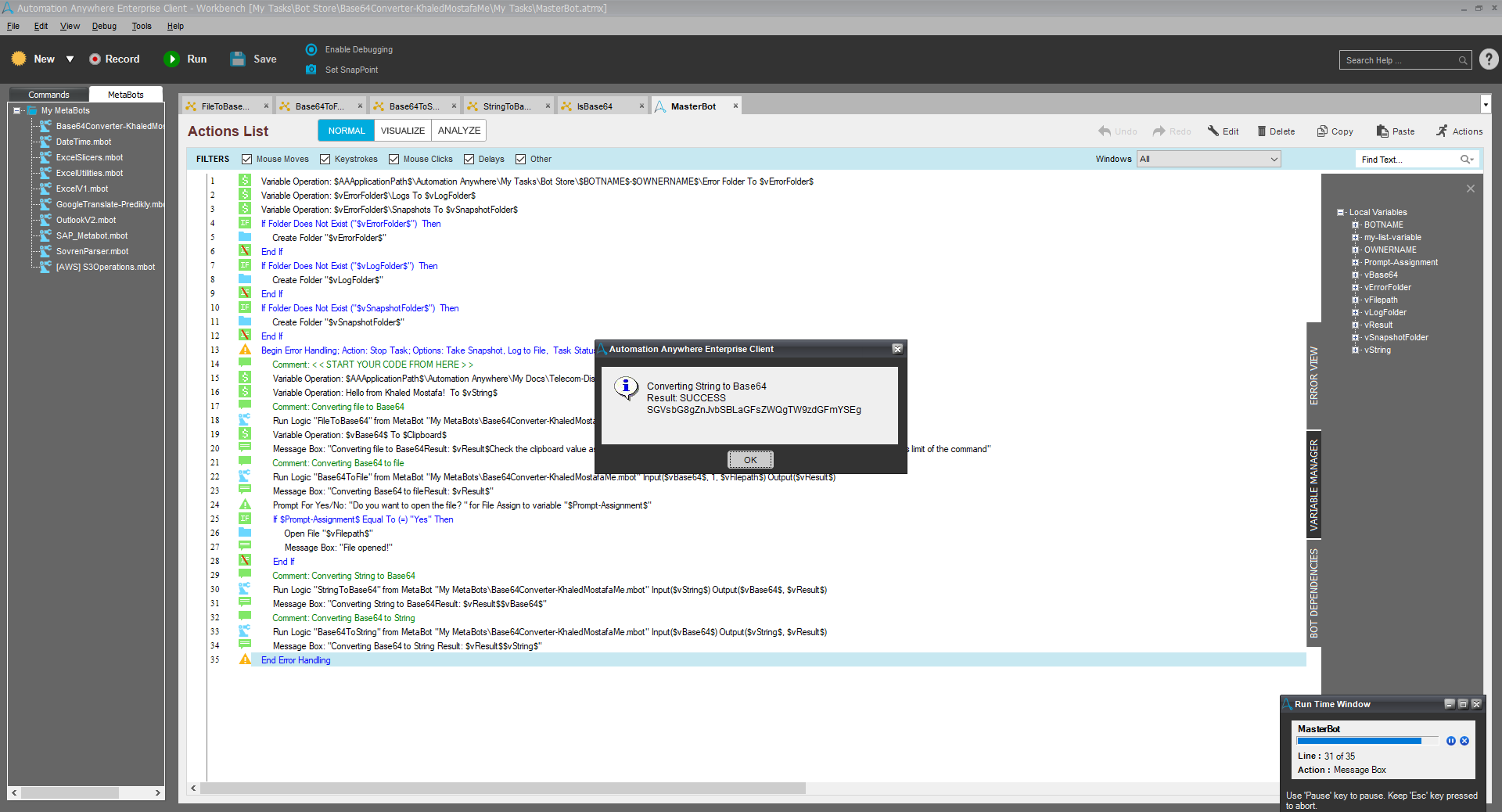Click the Find Text magnifier icon

pos(1467,159)
